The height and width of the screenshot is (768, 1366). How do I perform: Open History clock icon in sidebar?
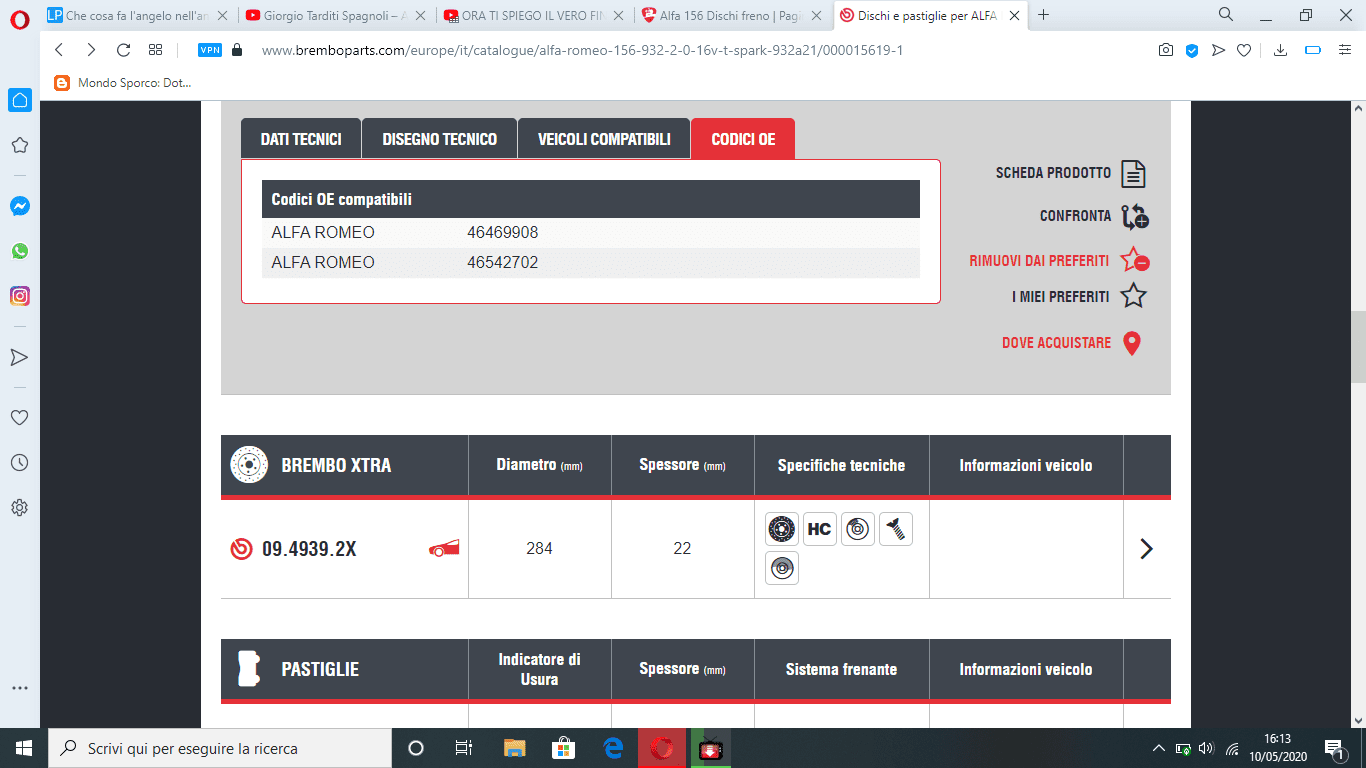(x=19, y=462)
